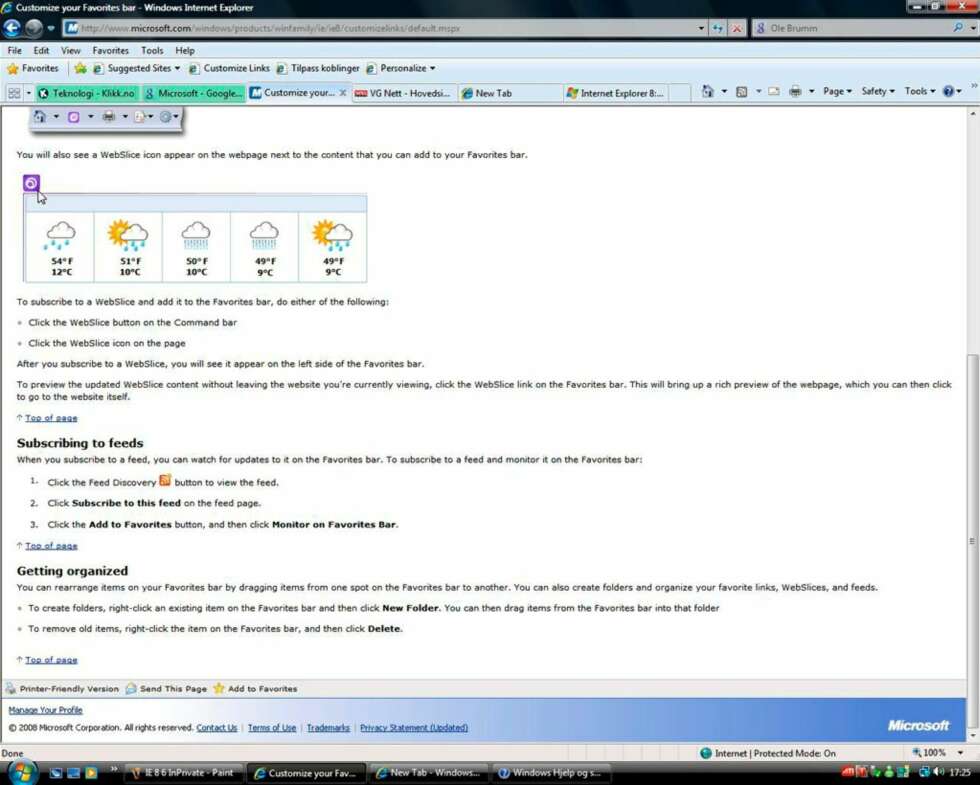
Task: Switch to the VG Nett - Hovedsi... tab
Action: point(404,93)
